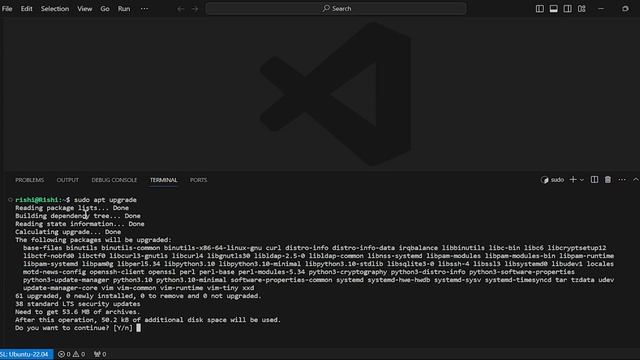640x360 pixels.
Task: Switch to the OUTPUT tab
Action: tap(68, 180)
